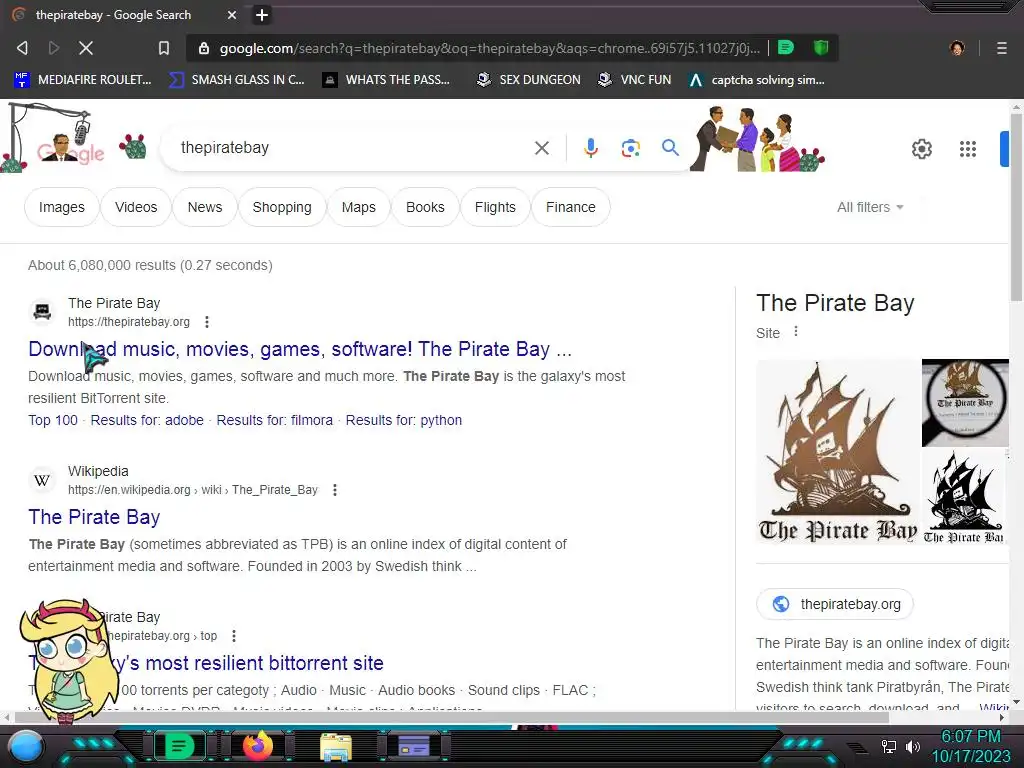1024x768 pixels.
Task: Open the start orb on the taskbar
Action: [26, 747]
